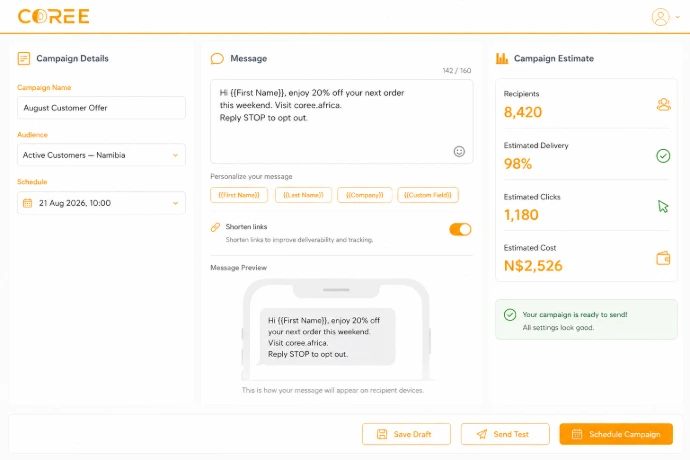The image size is (690, 460).
Task: Toggle the Shorten links switch
Action: tap(460, 229)
